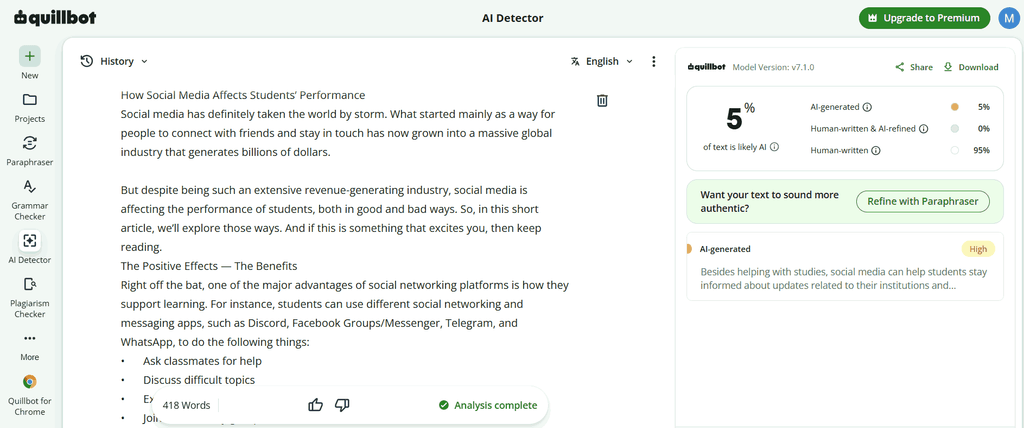
Task: Click Upgrade to Premium button
Action: pyautogui.click(x=924, y=18)
